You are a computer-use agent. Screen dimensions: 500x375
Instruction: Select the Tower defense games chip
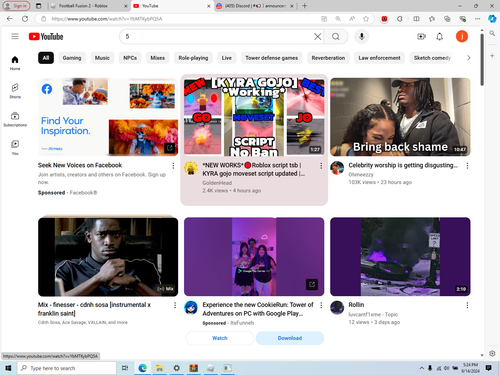point(272,58)
